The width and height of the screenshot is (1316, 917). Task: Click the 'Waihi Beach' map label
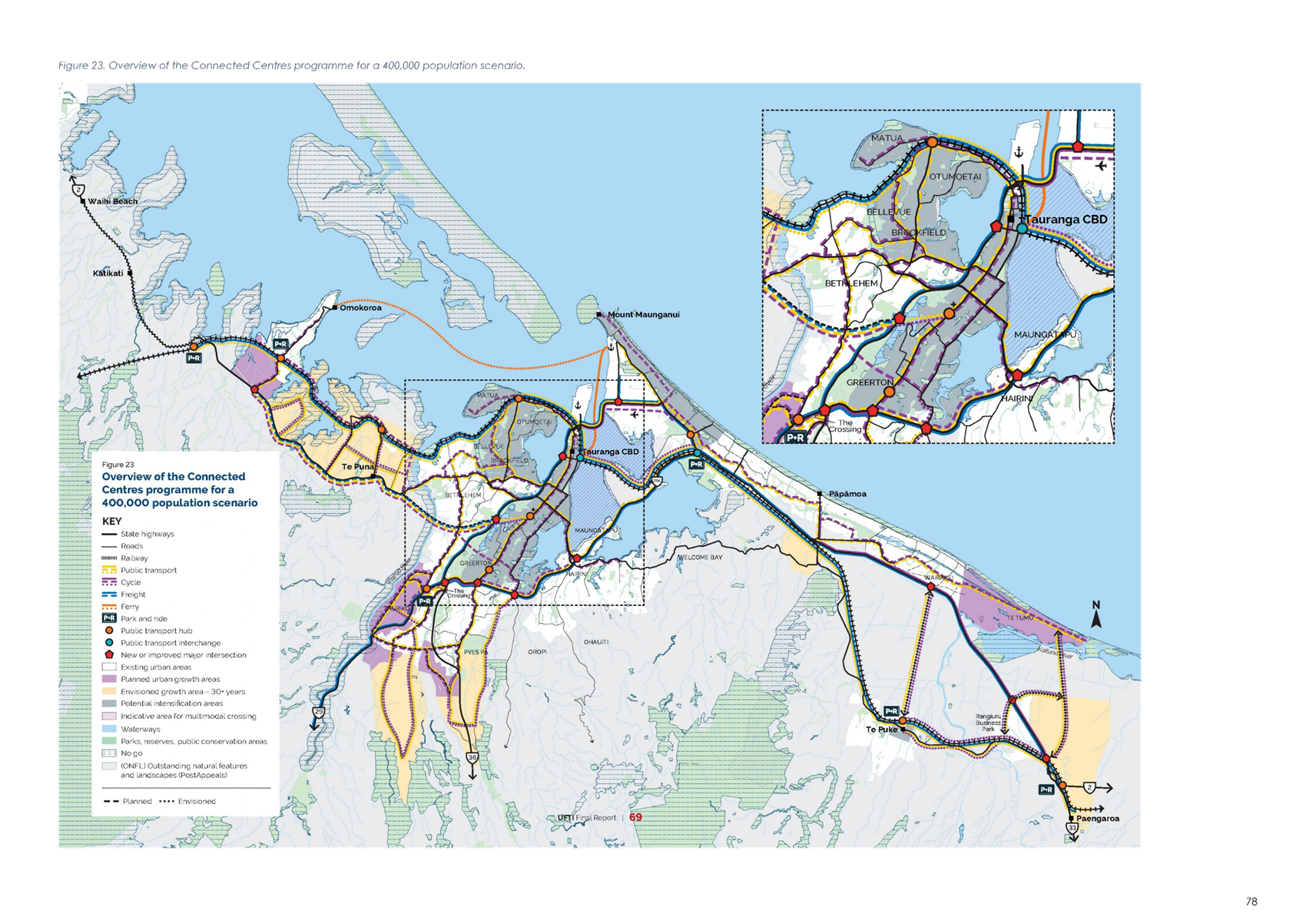(x=113, y=201)
